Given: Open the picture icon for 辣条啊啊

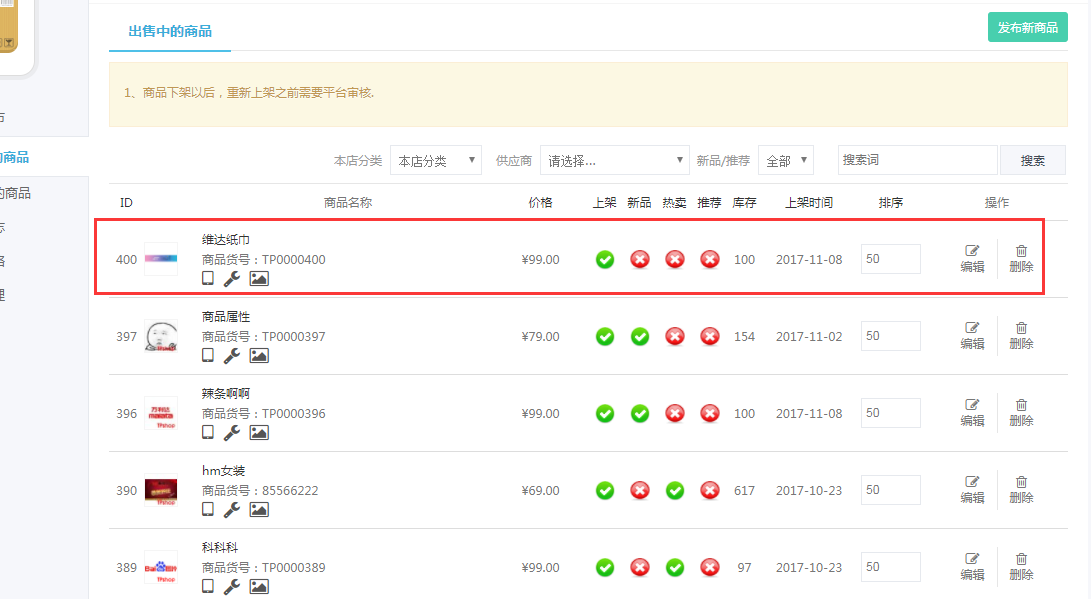Looking at the screenshot, I should (259, 432).
